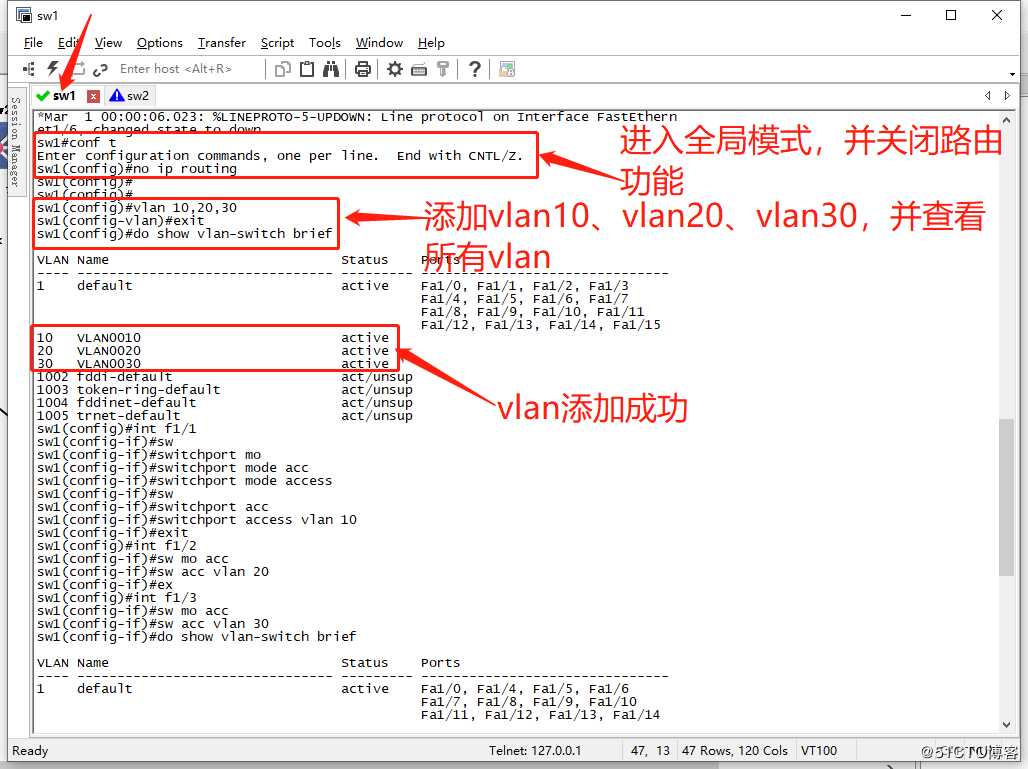Close the sw1 SecureCRT window
Screen dimensions: 1028x769
click(x=997, y=15)
